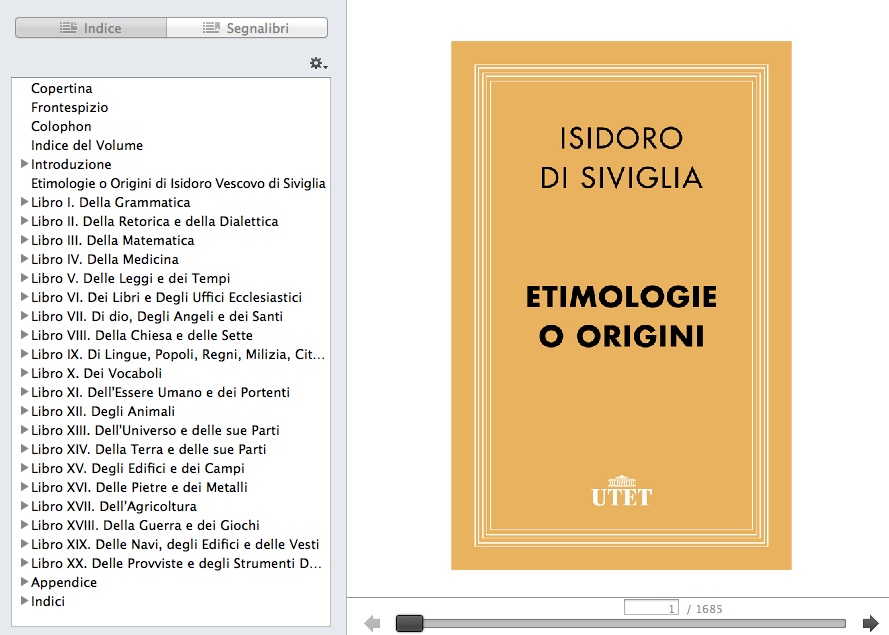
Task: Go to next page arrow
Action: (x=870, y=624)
